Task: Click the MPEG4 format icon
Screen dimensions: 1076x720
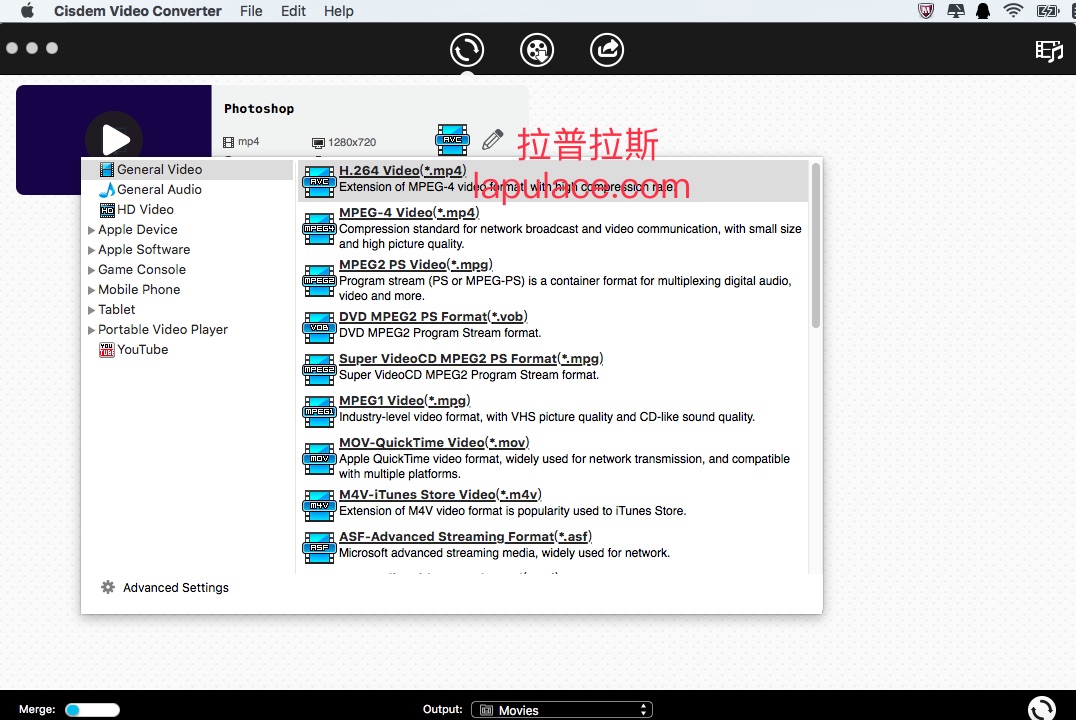Action: pos(319,229)
